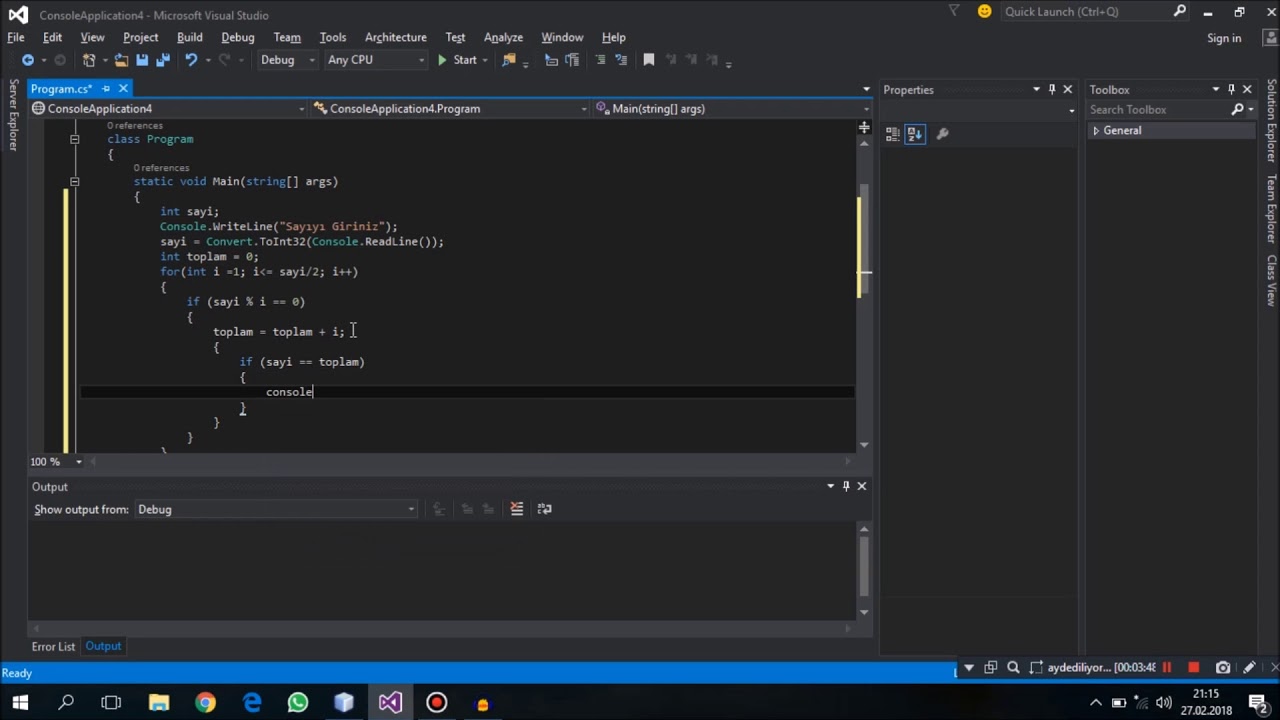Open the Edit menu
The image size is (1280, 720).
52,37
